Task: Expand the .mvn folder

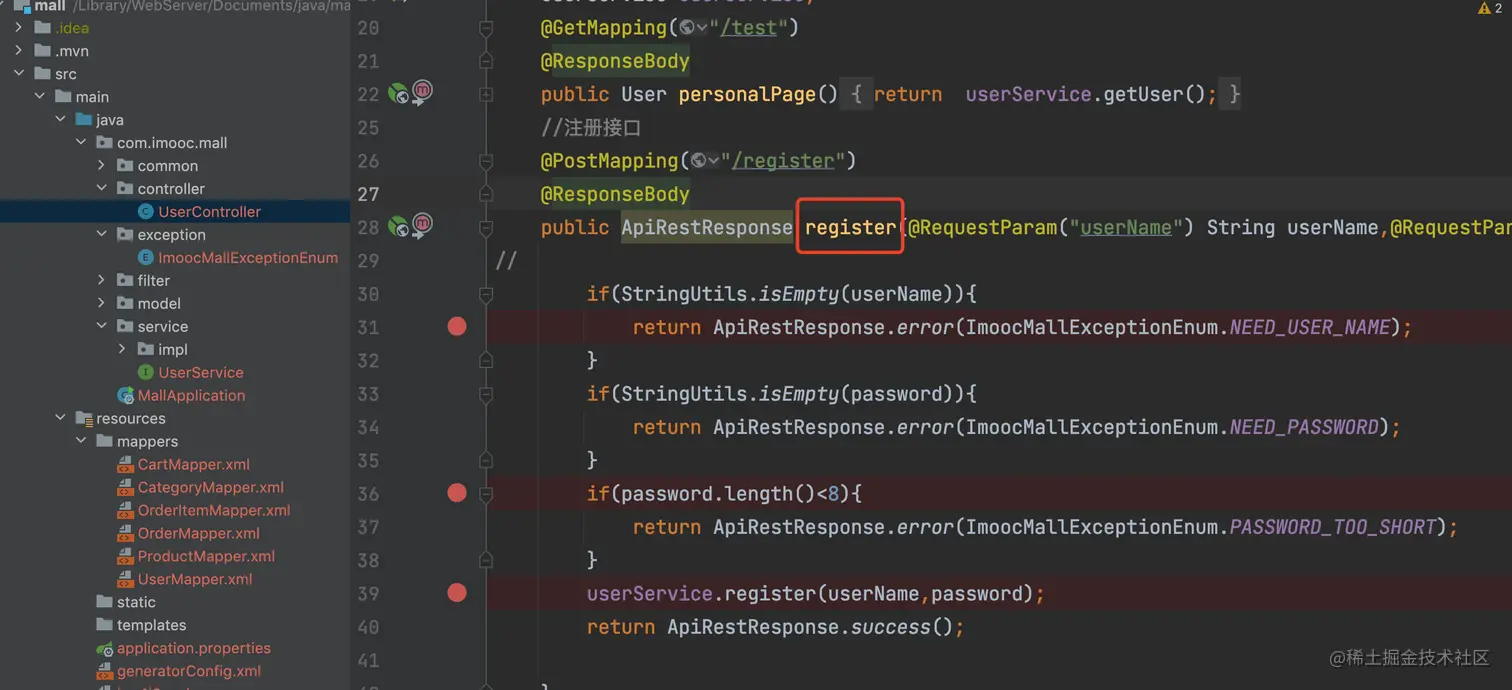Action: point(19,51)
